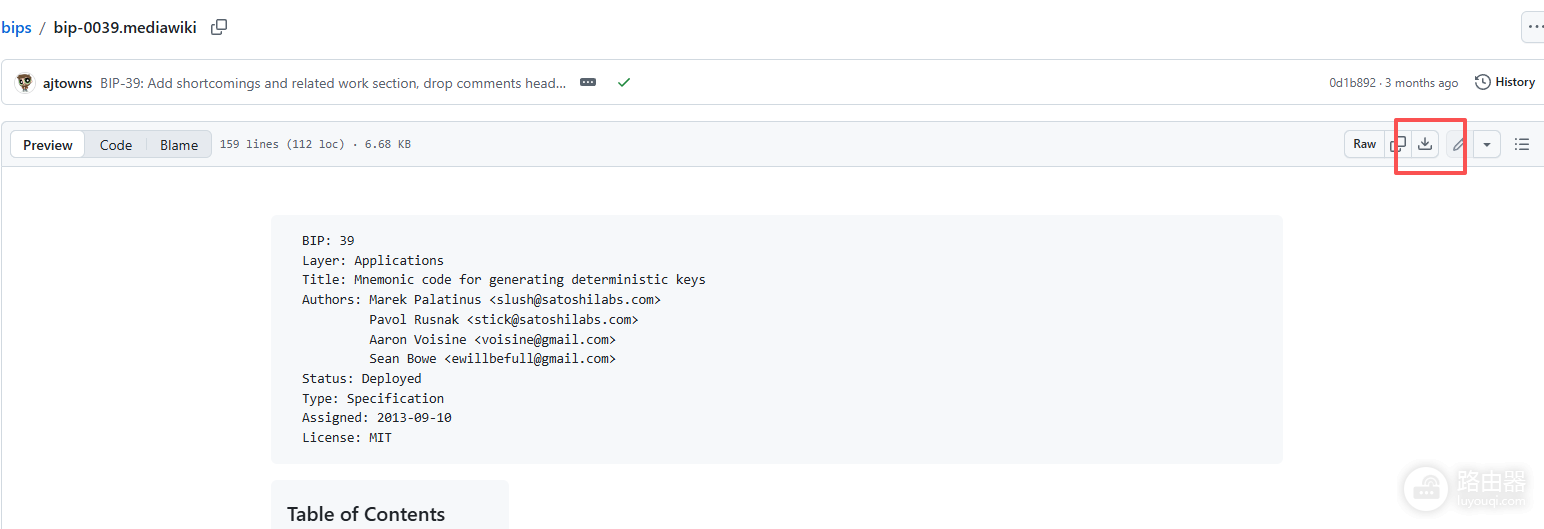The image size is (1544, 529).
Task: Select the voisine@gmail.com author line
Action: coord(492,339)
